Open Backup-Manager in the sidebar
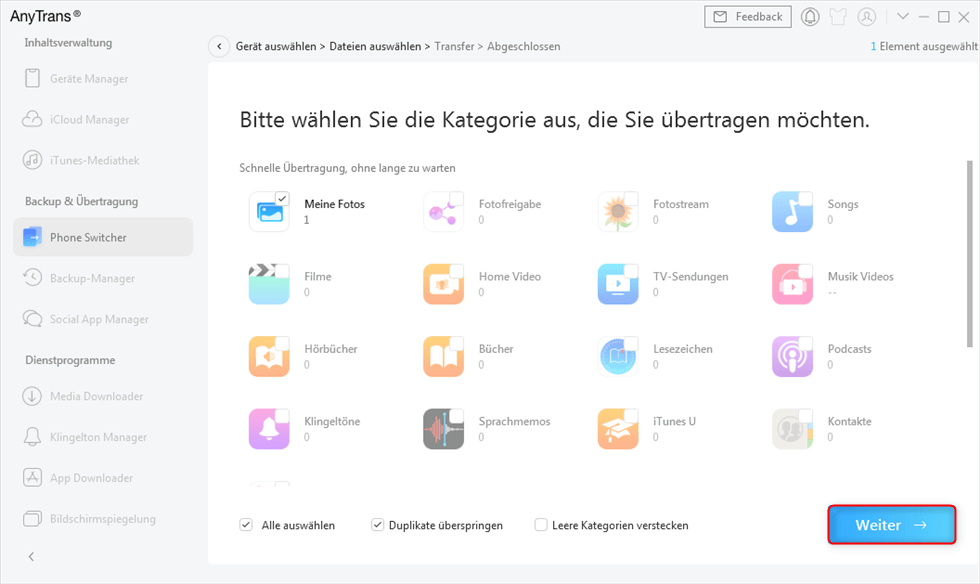Screen dimensions: 980x584 (x=91, y=278)
